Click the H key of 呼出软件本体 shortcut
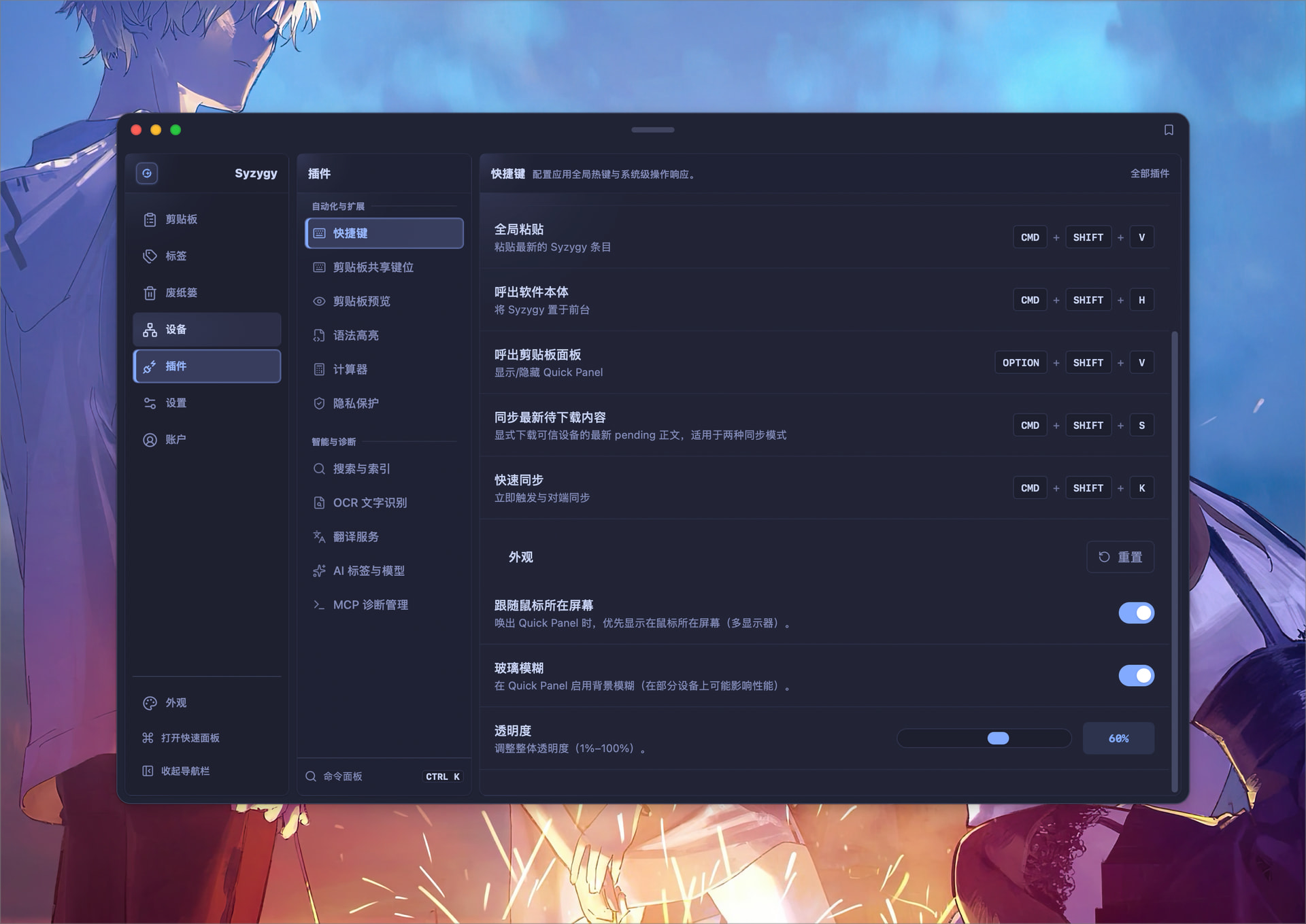This screenshot has width=1306, height=924. click(x=1141, y=300)
